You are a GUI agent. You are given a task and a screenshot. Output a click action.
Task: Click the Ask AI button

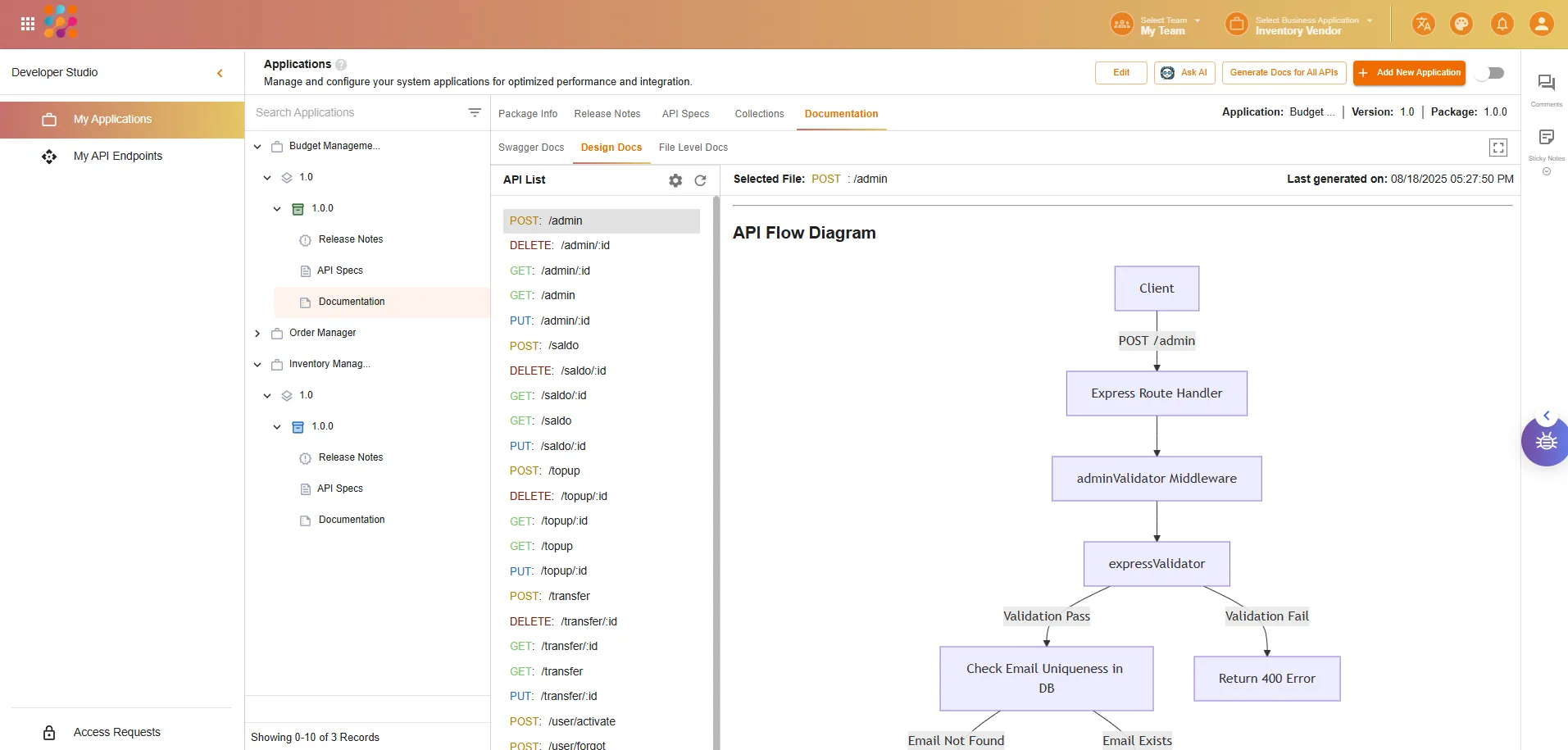tap(1184, 73)
